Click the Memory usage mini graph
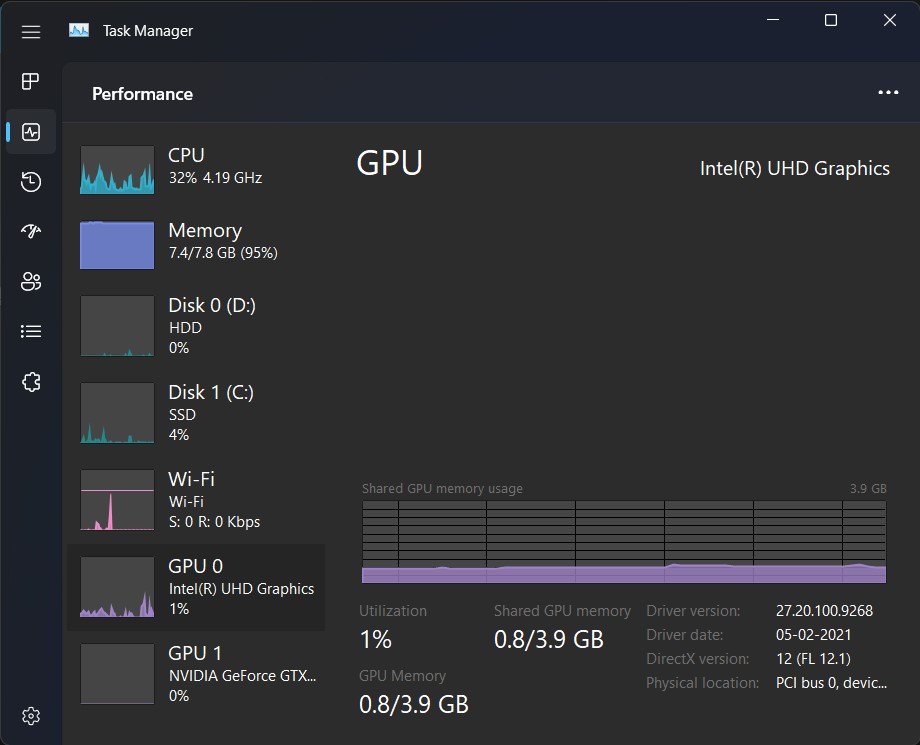This screenshot has width=920, height=745. coord(117,245)
